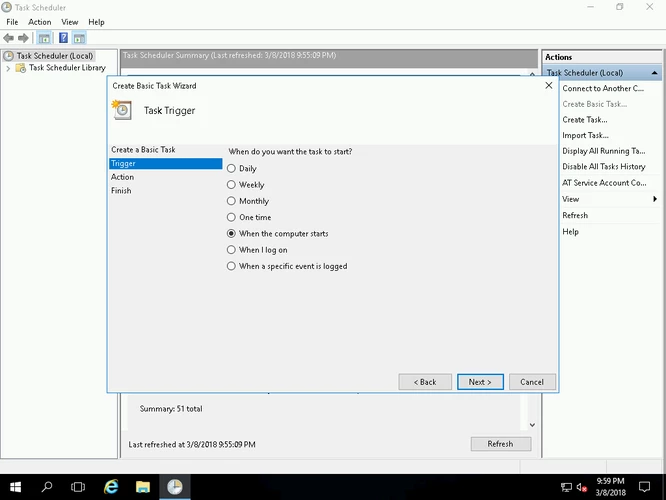Screen dimensions: 666x500
Task: Click the network tray icon
Action: pos(566,487)
